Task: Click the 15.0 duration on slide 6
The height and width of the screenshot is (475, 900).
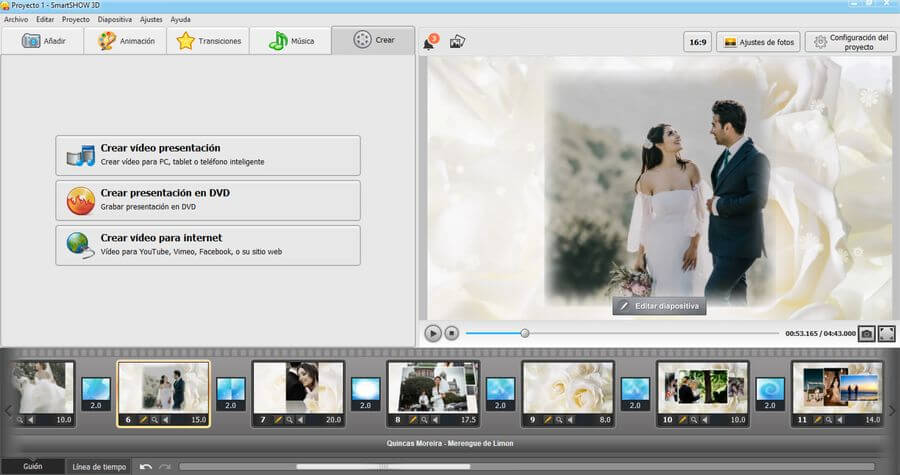Action: (x=199, y=420)
